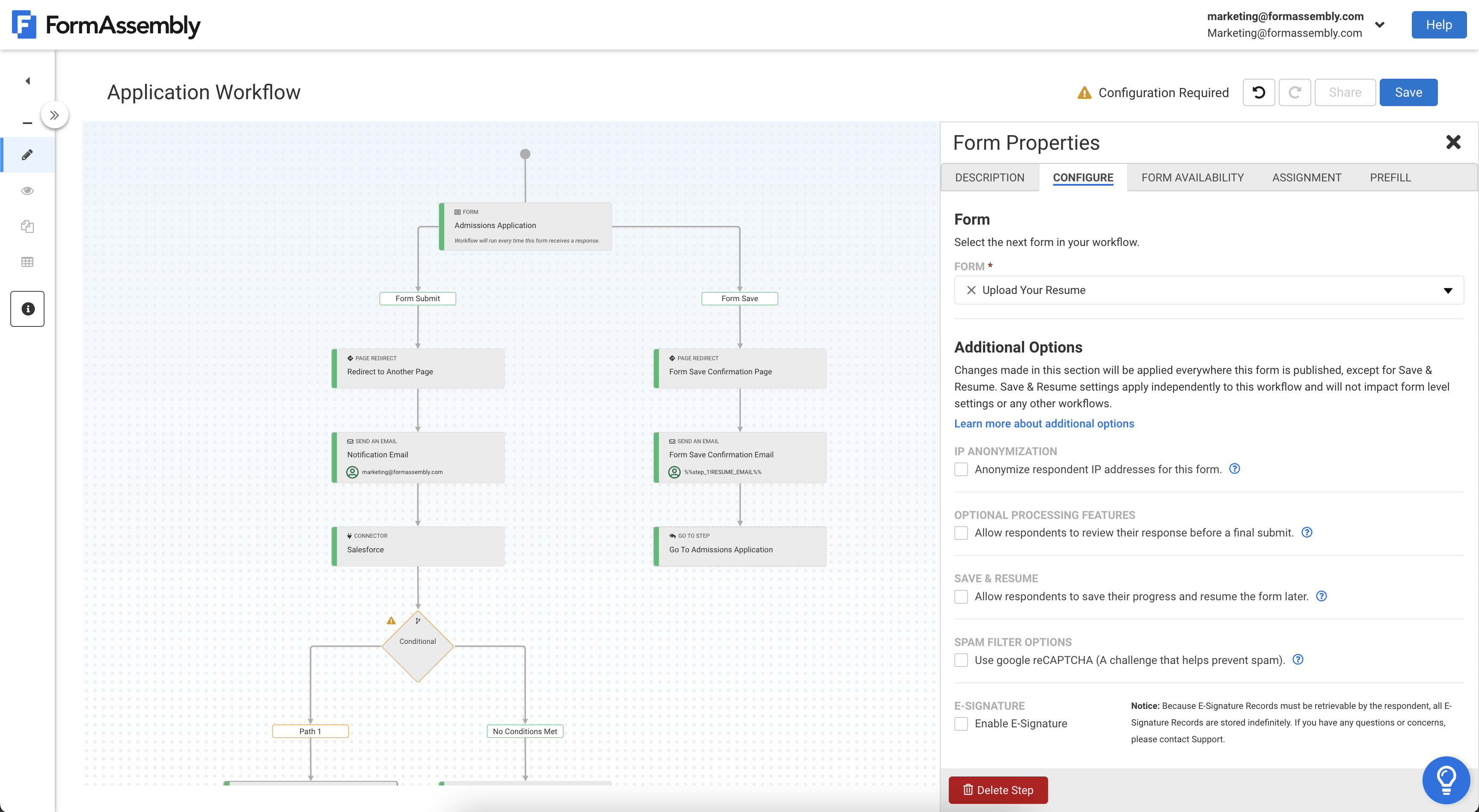This screenshot has width=1479, height=812.
Task: Expand the sidebar with the double-chevron button
Action: pos(54,115)
